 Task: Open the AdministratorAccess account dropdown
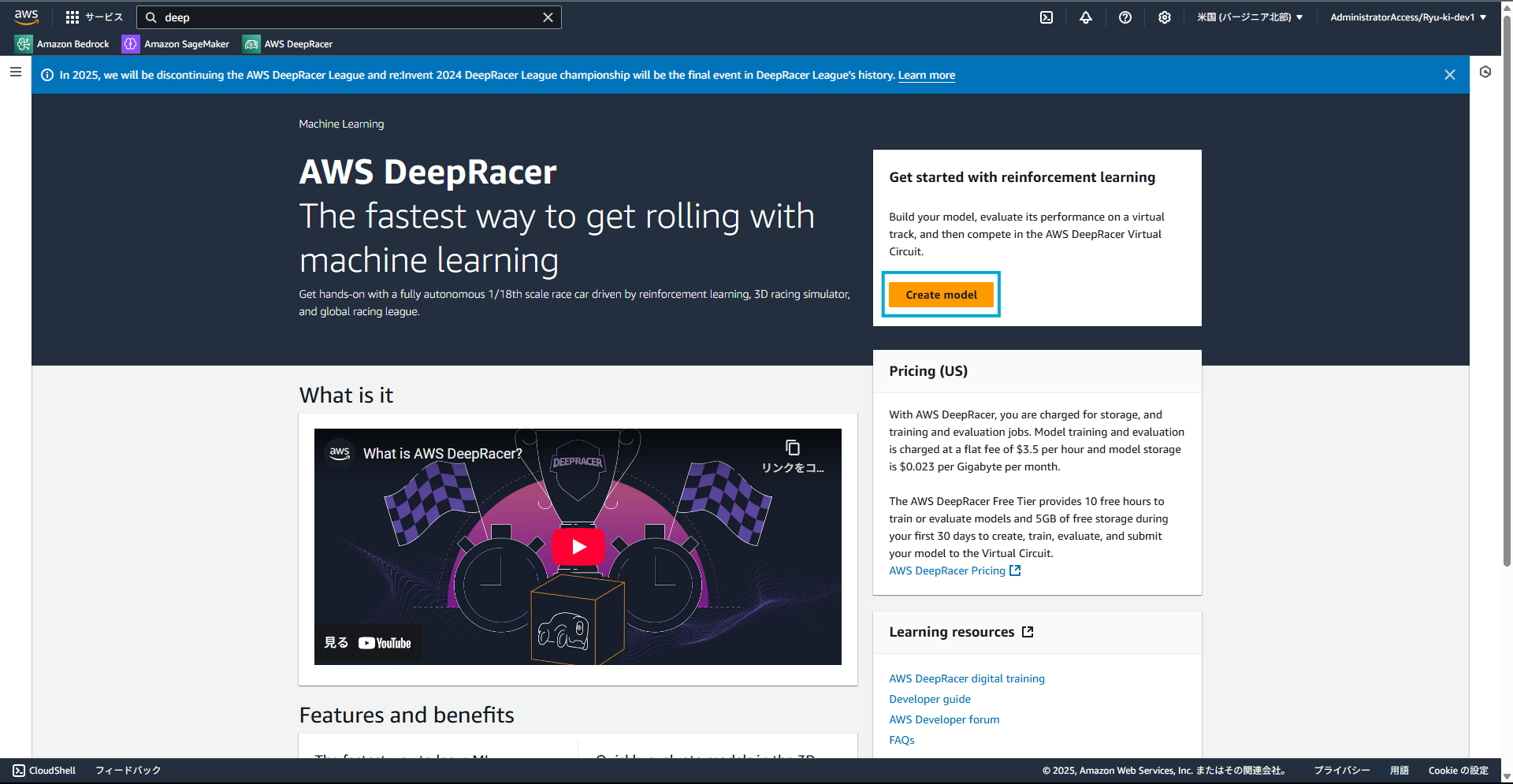click(1408, 17)
